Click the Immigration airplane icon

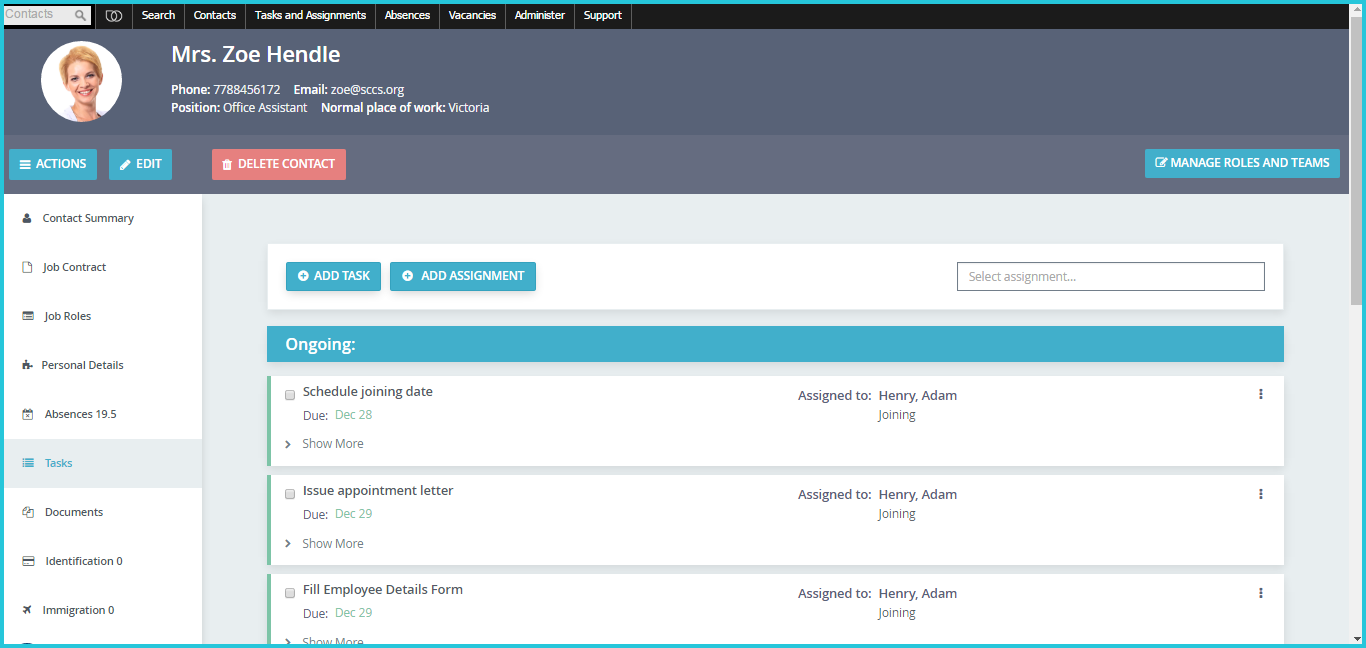point(27,610)
